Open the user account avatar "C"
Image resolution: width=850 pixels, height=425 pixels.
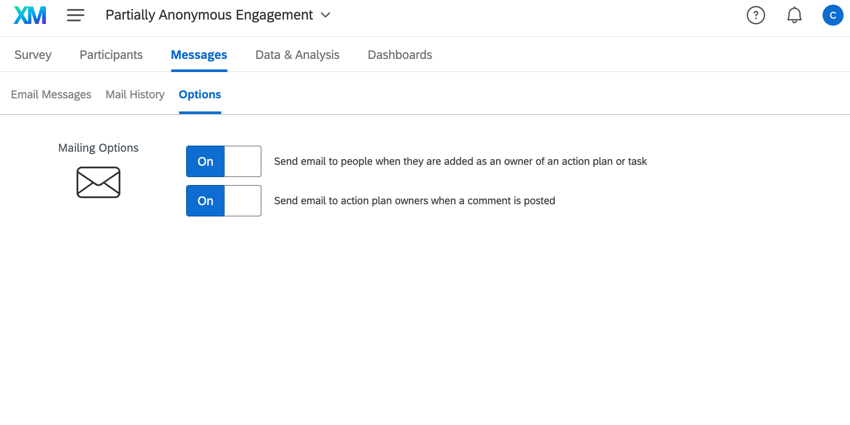(x=833, y=15)
